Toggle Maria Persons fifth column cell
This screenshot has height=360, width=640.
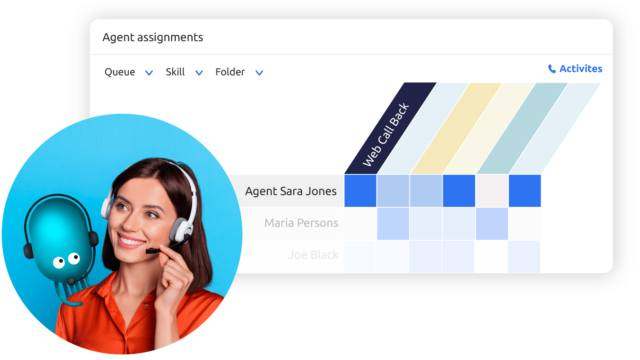tap(492, 224)
